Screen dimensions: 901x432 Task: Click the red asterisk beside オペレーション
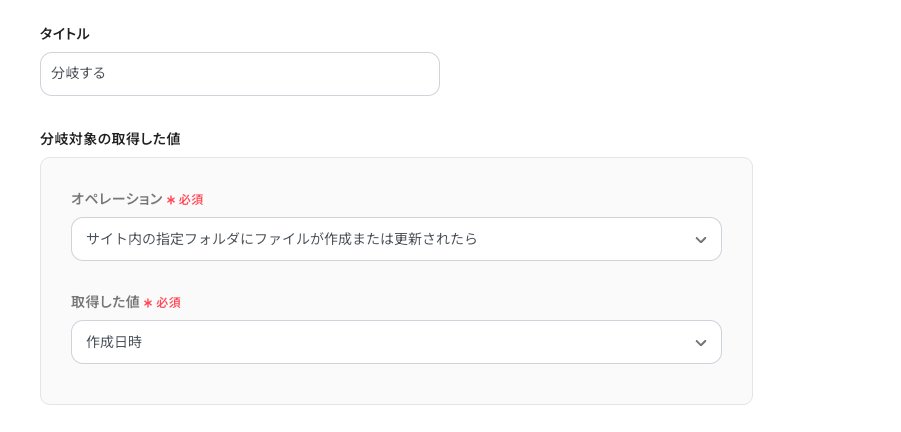coord(171,200)
